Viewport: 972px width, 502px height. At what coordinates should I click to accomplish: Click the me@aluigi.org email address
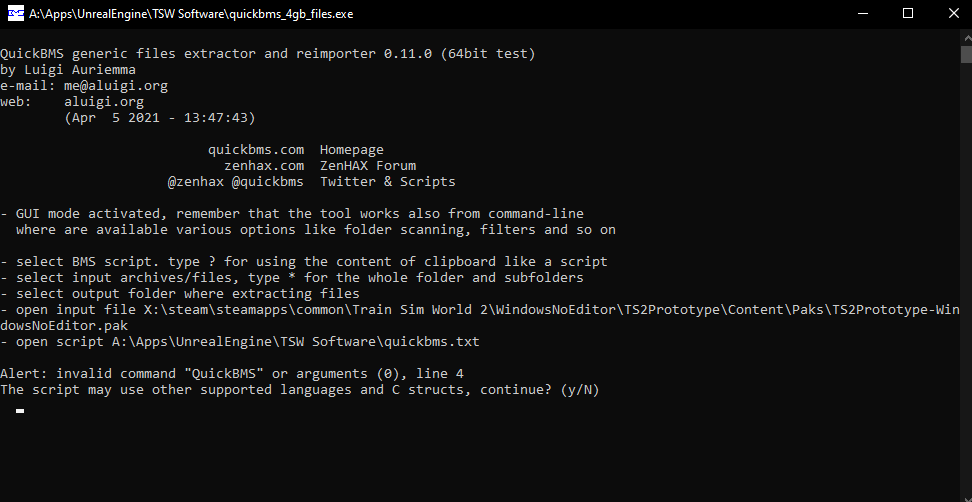tap(116, 86)
